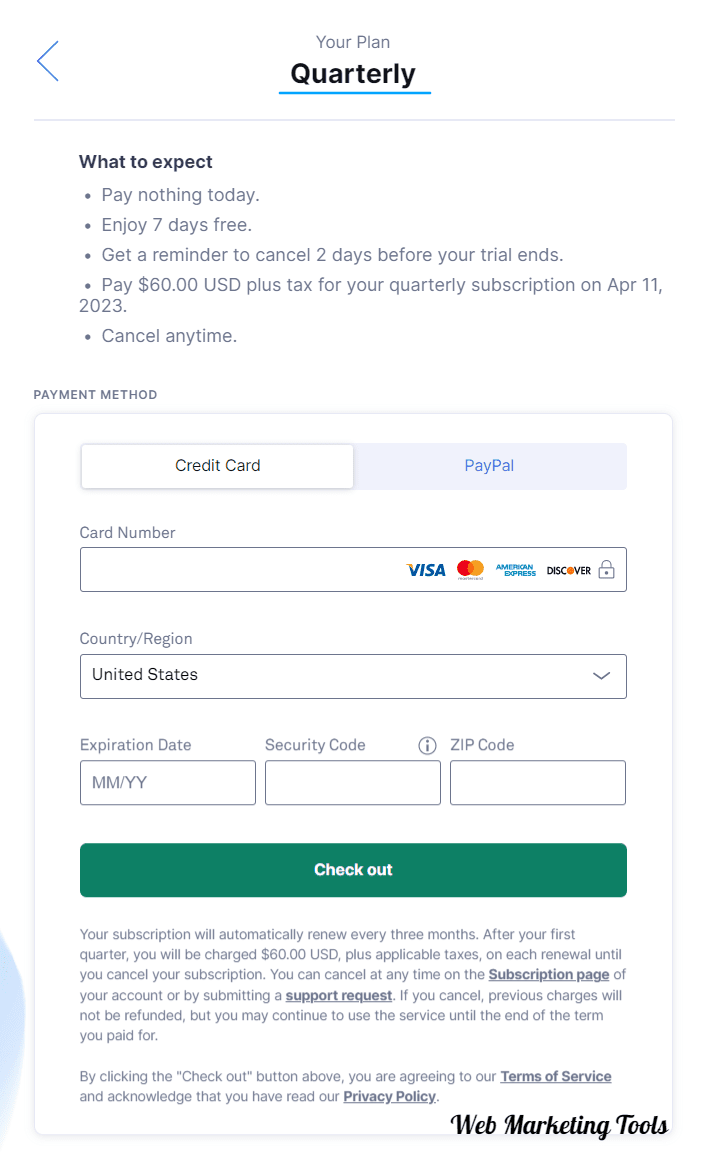708x1152 pixels.
Task: Click the Card Number input field
Action: click(230, 569)
